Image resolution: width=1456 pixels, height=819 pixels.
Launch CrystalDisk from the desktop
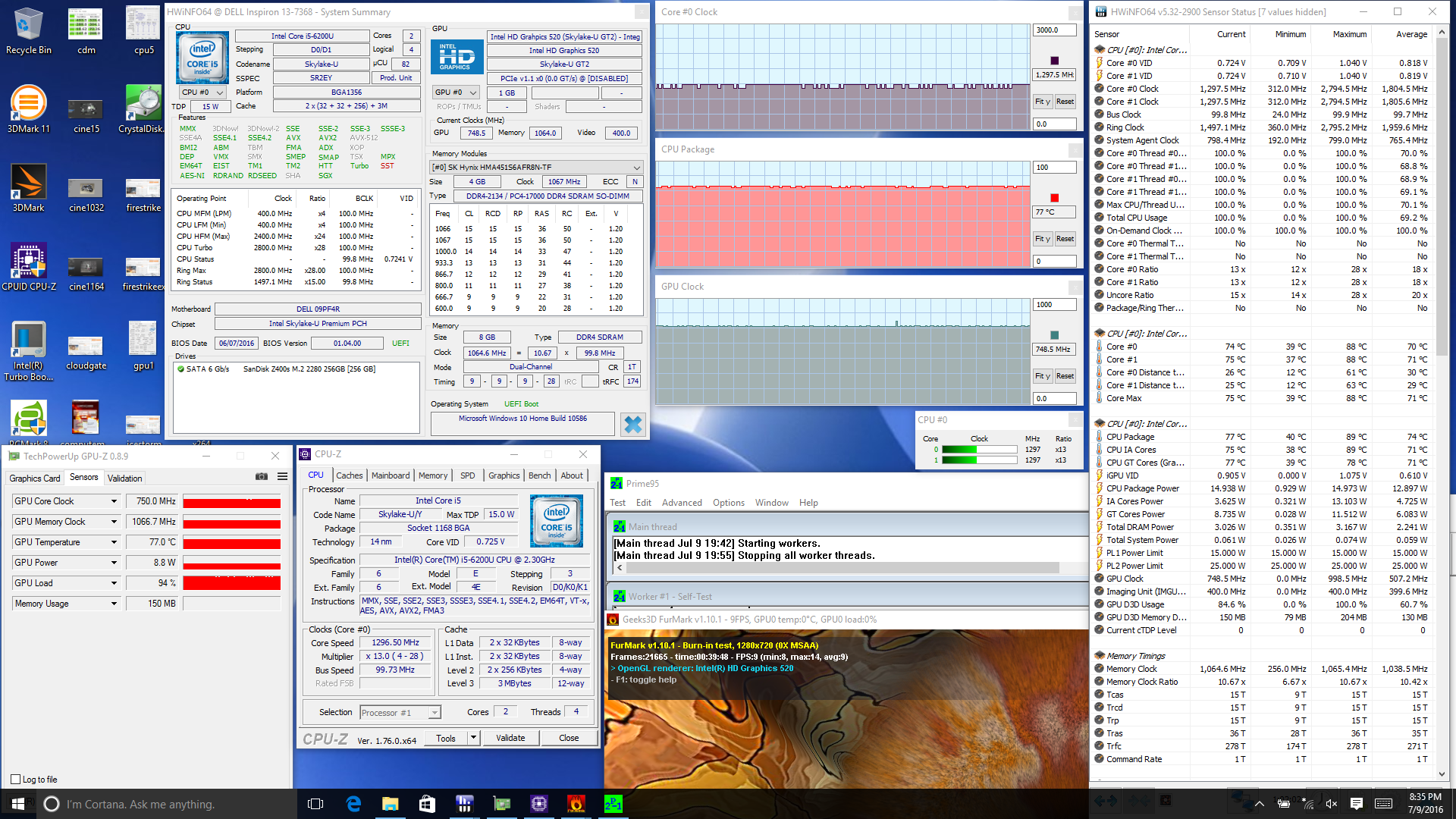(143, 109)
